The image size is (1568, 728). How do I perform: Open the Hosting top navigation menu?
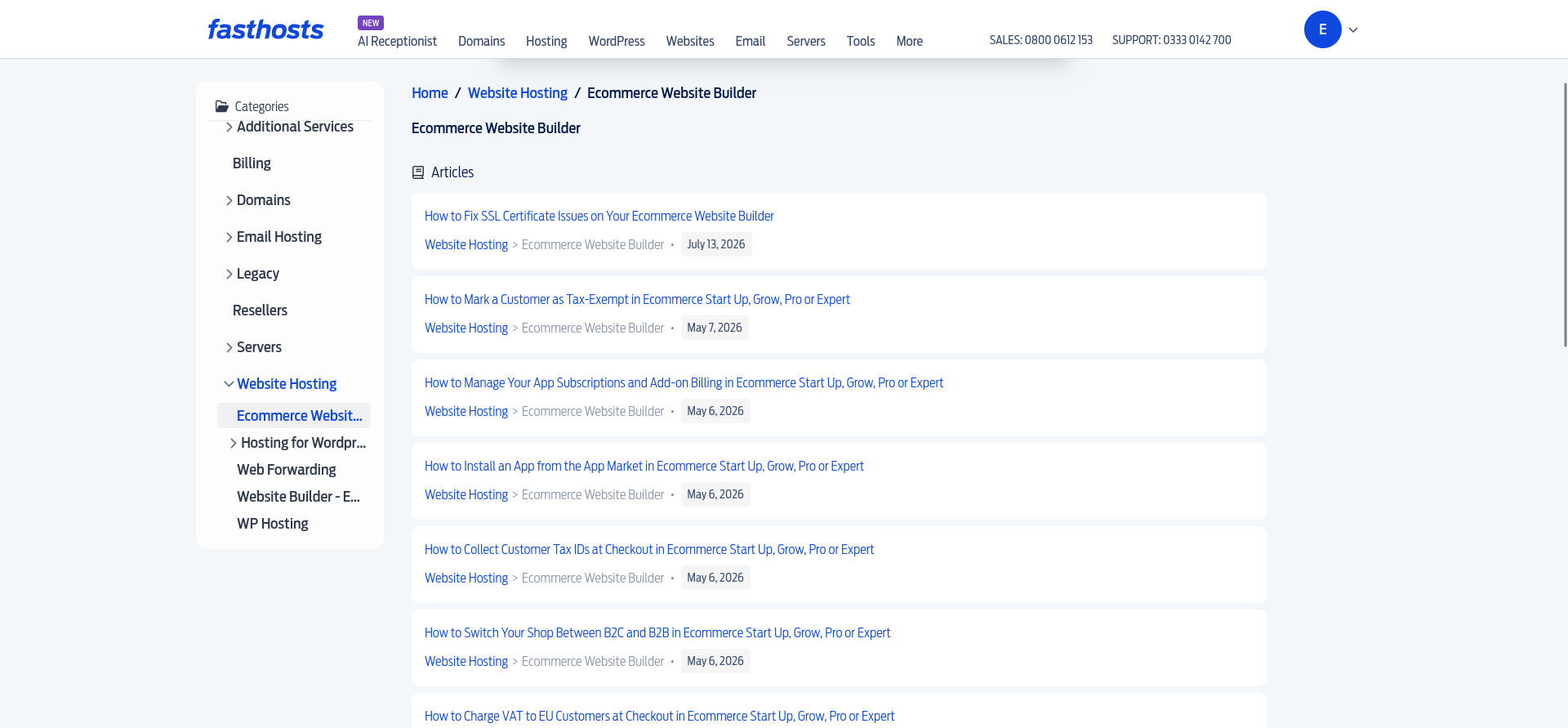(x=546, y=41)
